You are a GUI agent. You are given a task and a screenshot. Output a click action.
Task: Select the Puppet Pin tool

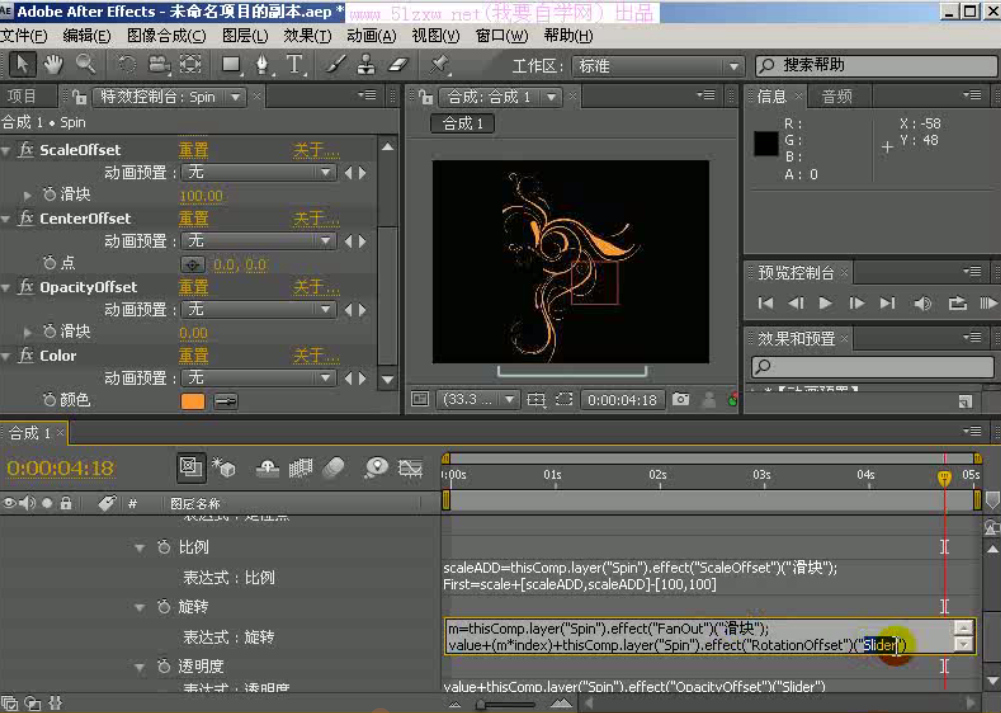(439, 64)
